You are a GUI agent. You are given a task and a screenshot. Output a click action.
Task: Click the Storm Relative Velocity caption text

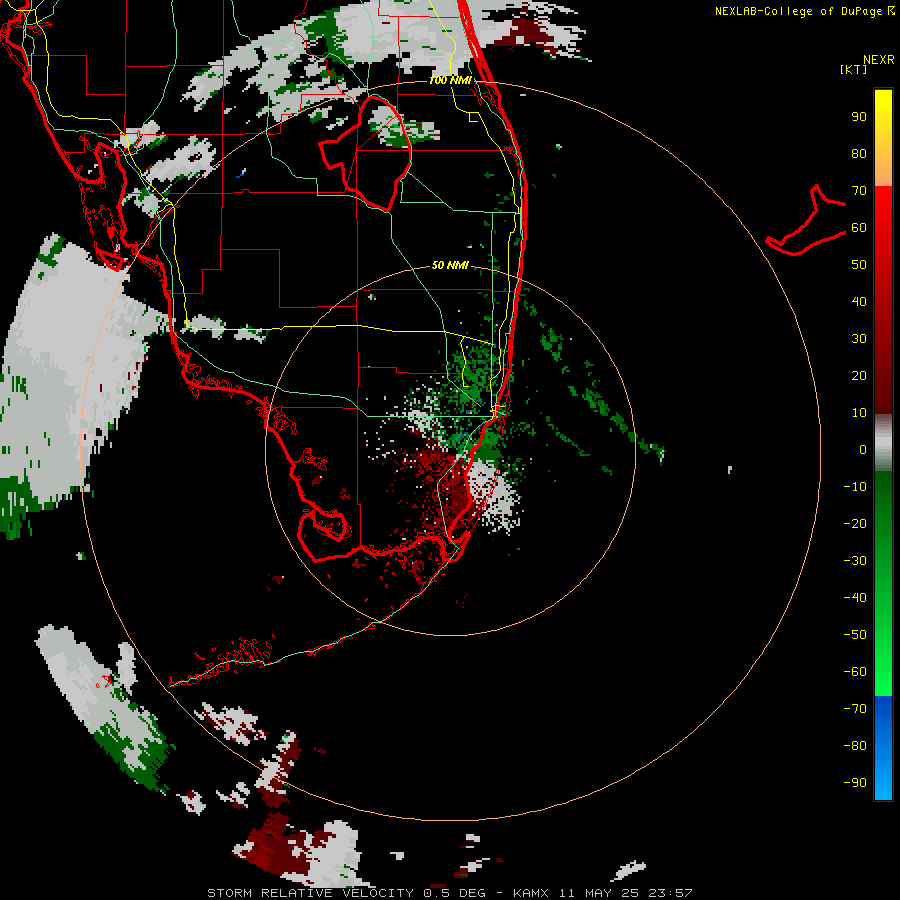pyautogui.click(x=449, y=893)
